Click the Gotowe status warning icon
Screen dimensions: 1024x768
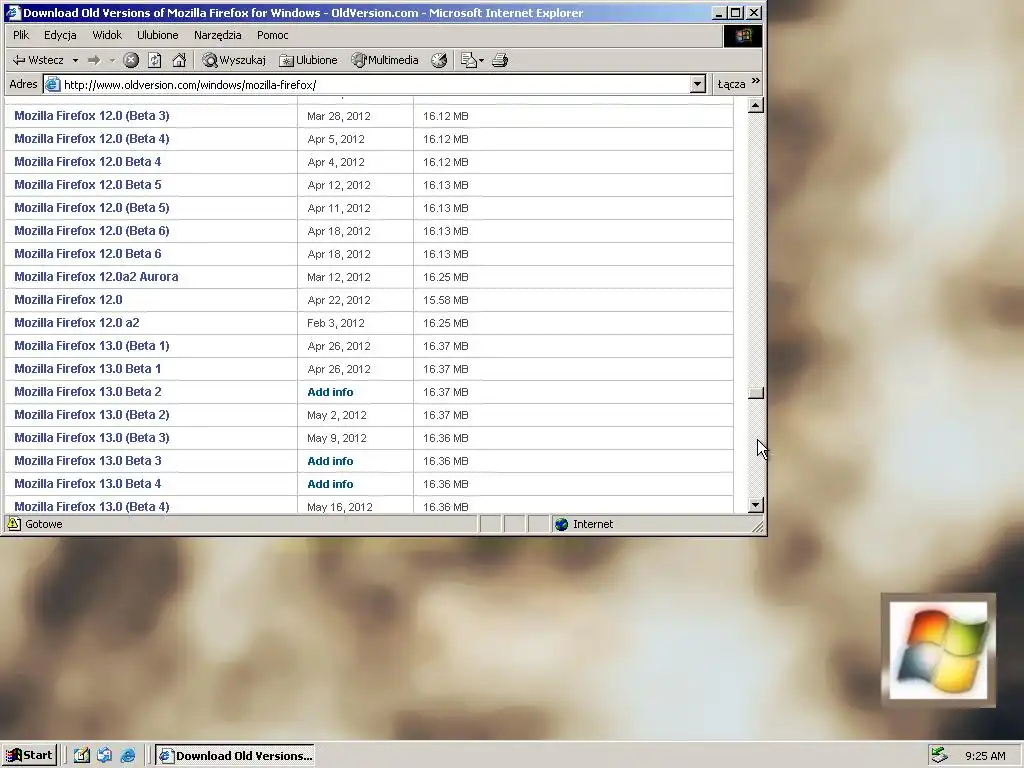14,524
